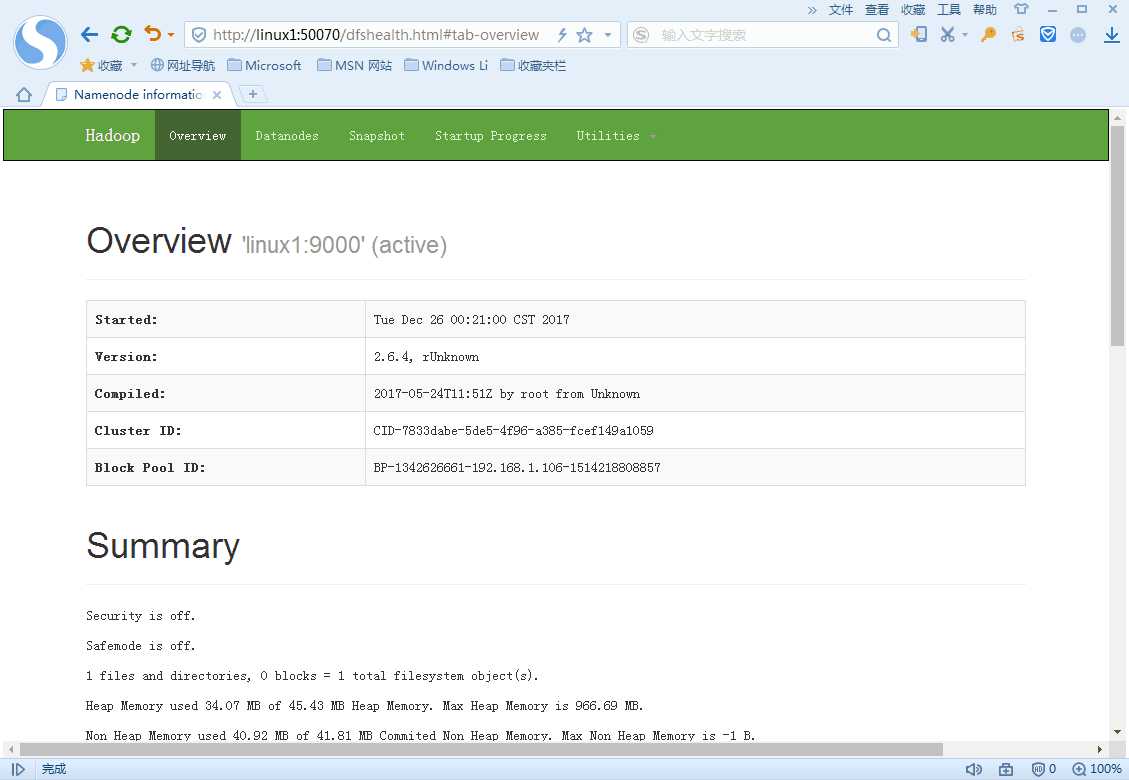Click the 收藏 star favorites button

coord(102,66)
